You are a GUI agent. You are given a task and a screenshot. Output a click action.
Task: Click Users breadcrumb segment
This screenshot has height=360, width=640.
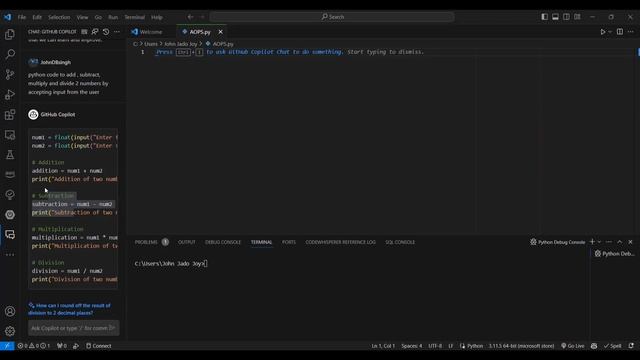151,44
